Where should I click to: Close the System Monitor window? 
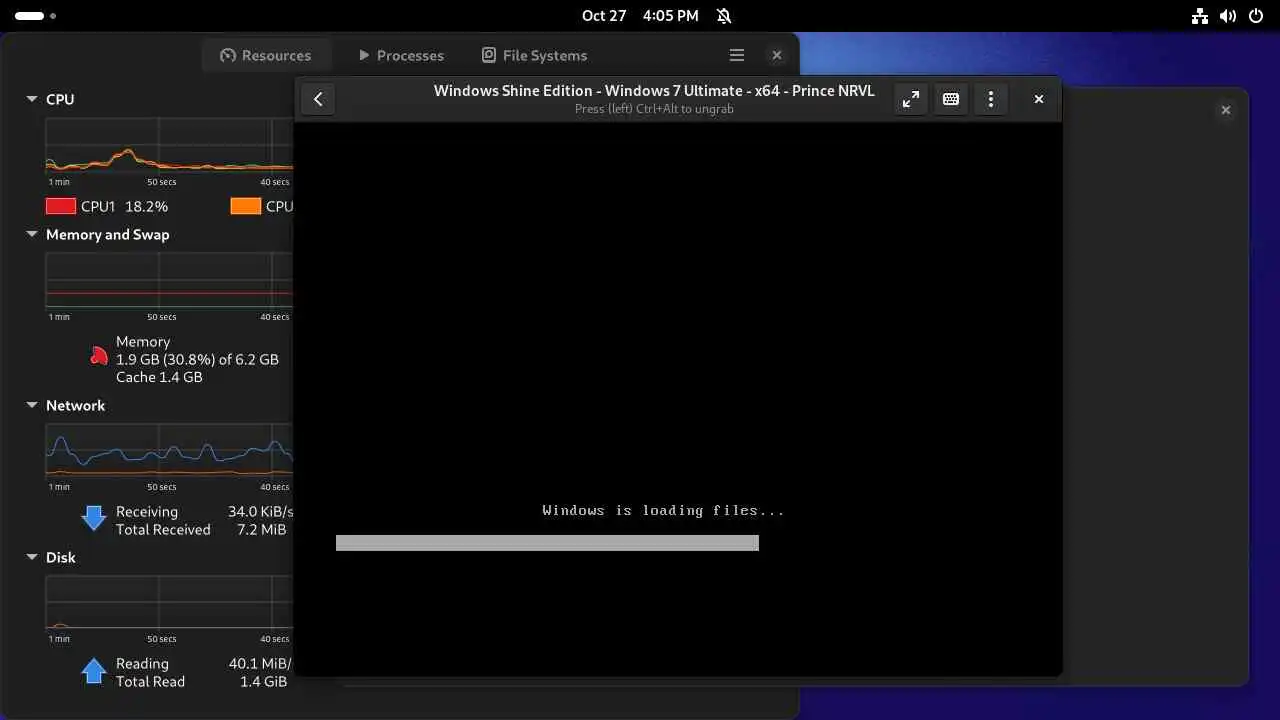[x=777, y=55]
